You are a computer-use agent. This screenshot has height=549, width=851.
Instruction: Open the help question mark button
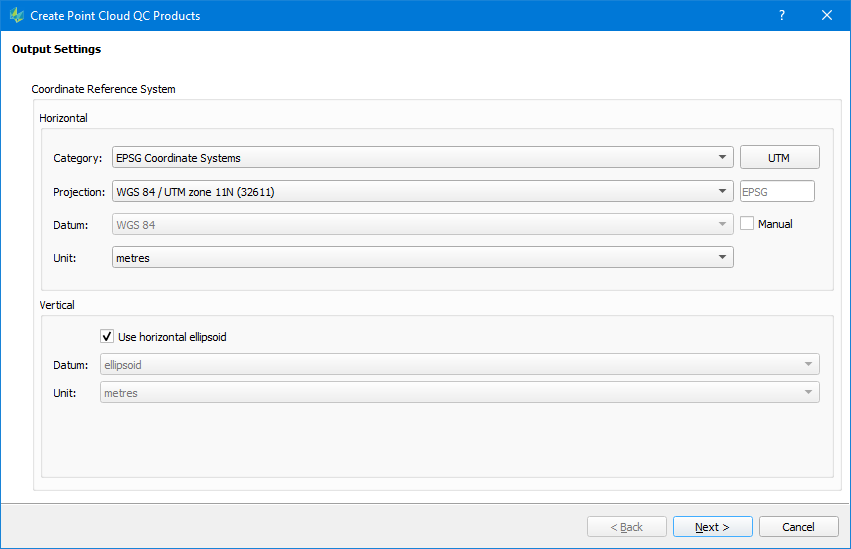point(782,15)
